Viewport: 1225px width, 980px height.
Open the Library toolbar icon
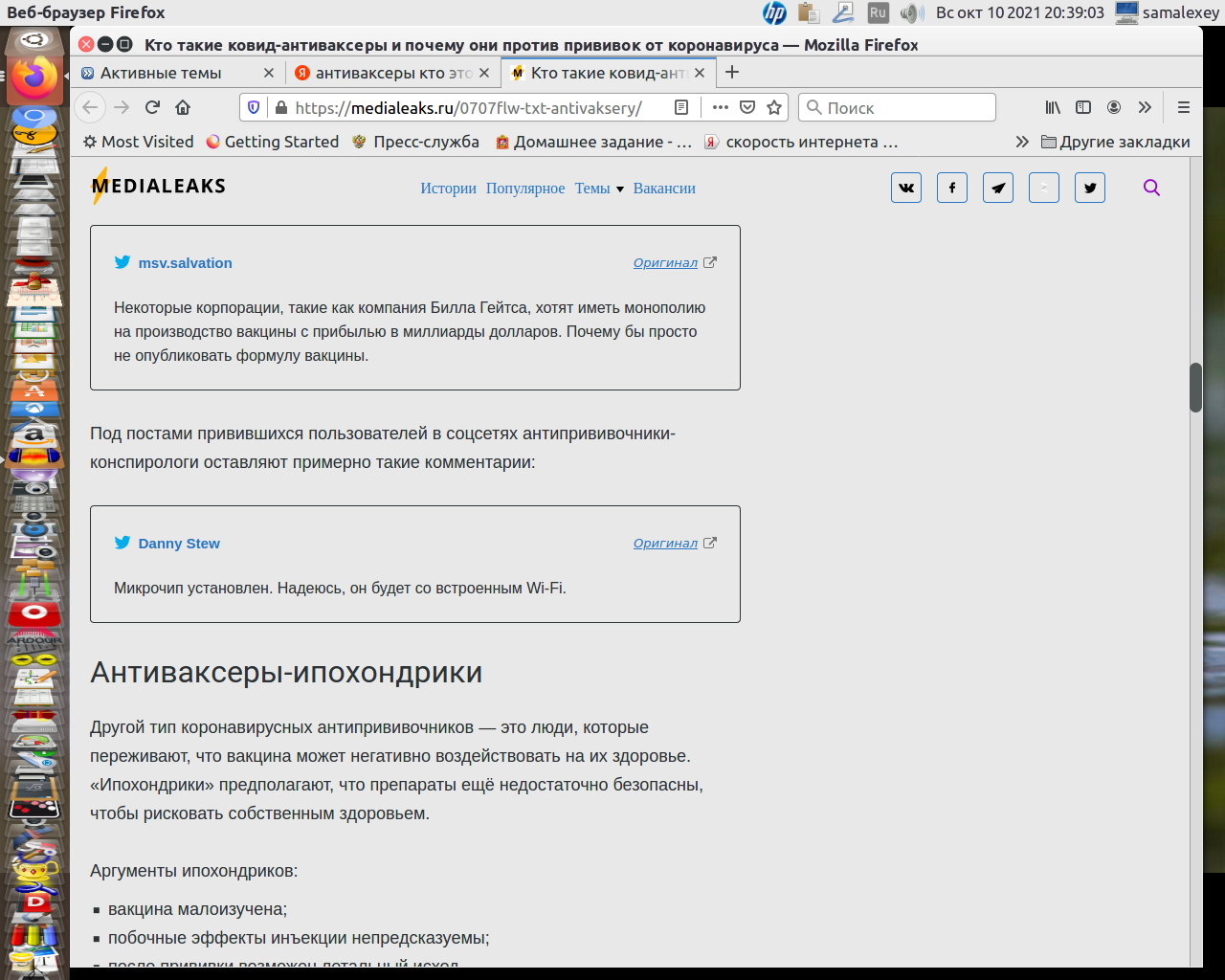(1053, 107)
